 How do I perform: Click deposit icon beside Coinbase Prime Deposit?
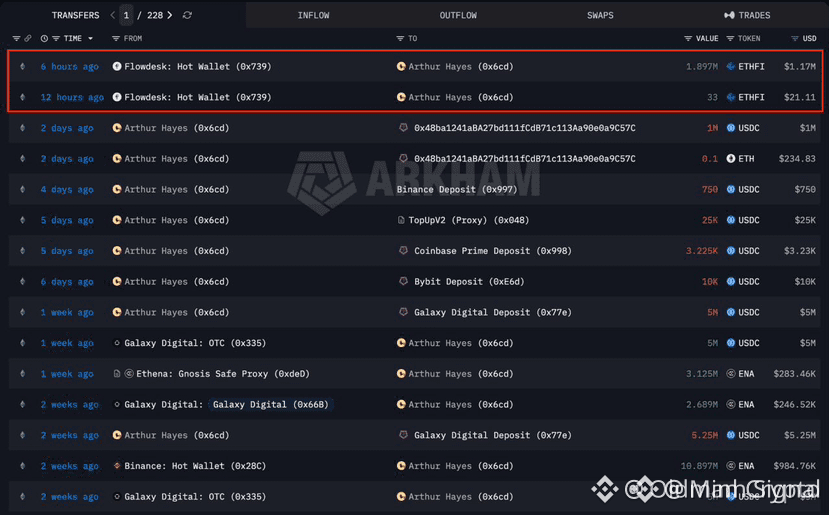(x=403, y=251)
